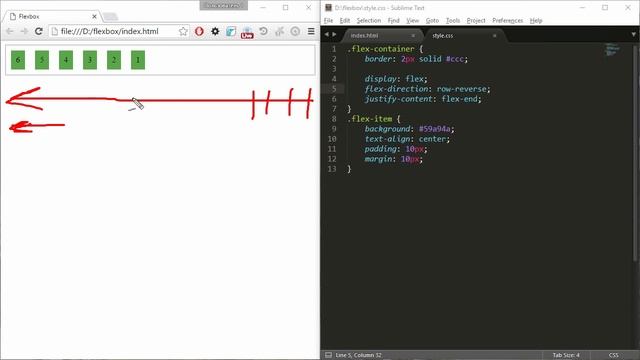Viewport: 640px width, 360px height.
Task: Bookmark this page with the star icon
Action: [x=183, y=31]
